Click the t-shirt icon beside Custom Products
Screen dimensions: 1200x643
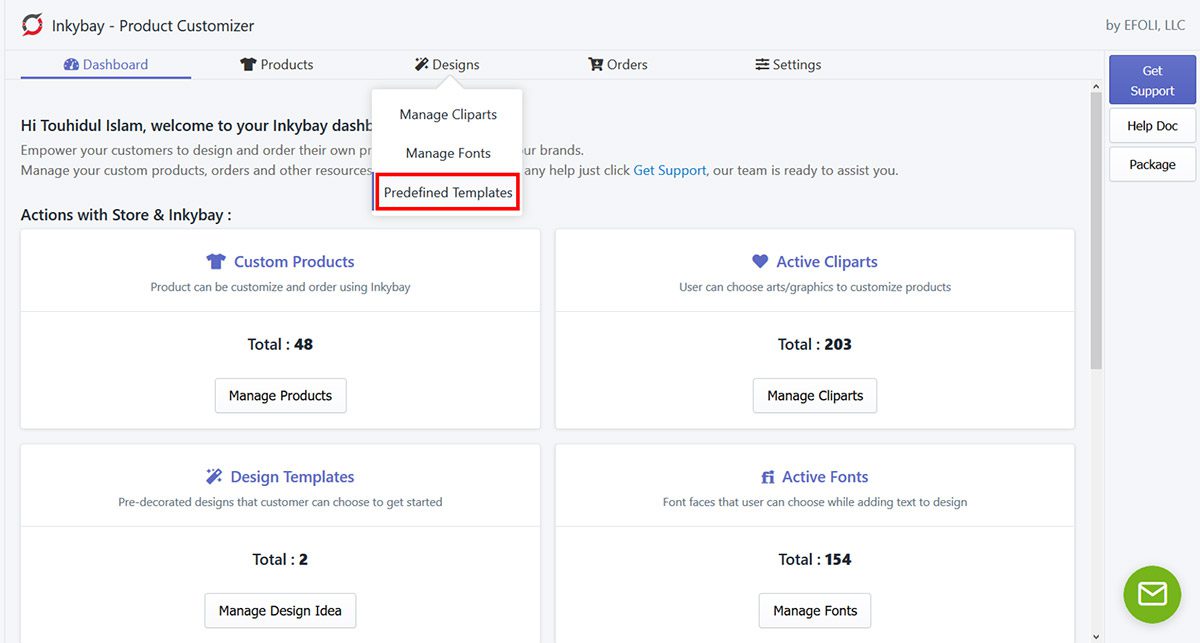216,262
